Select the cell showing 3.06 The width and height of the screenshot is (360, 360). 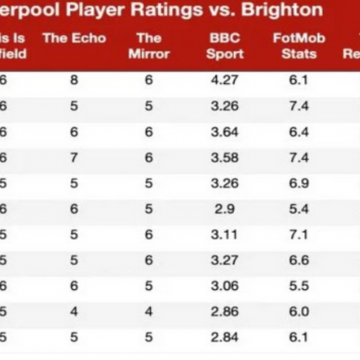click(225, 286)
